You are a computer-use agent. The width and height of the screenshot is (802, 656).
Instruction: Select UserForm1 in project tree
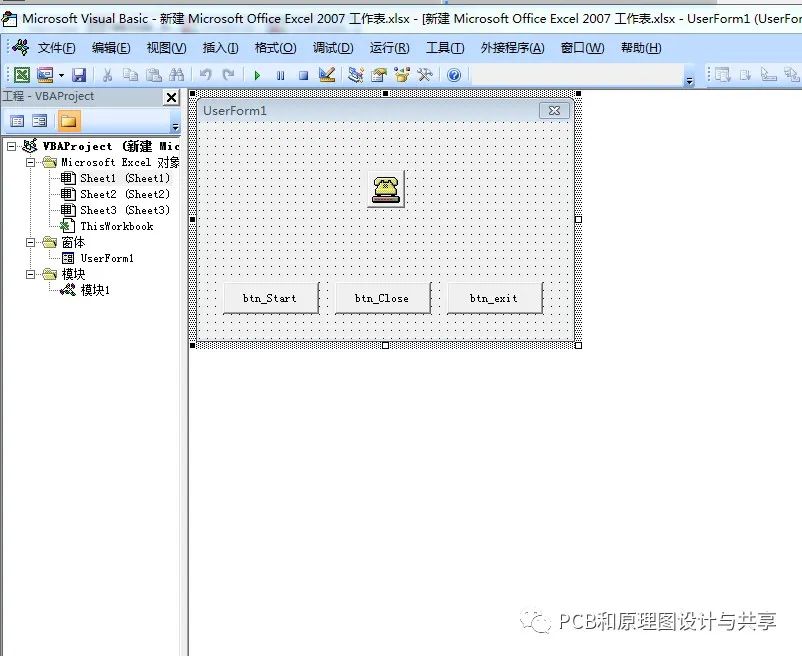(x=107, y=258)
